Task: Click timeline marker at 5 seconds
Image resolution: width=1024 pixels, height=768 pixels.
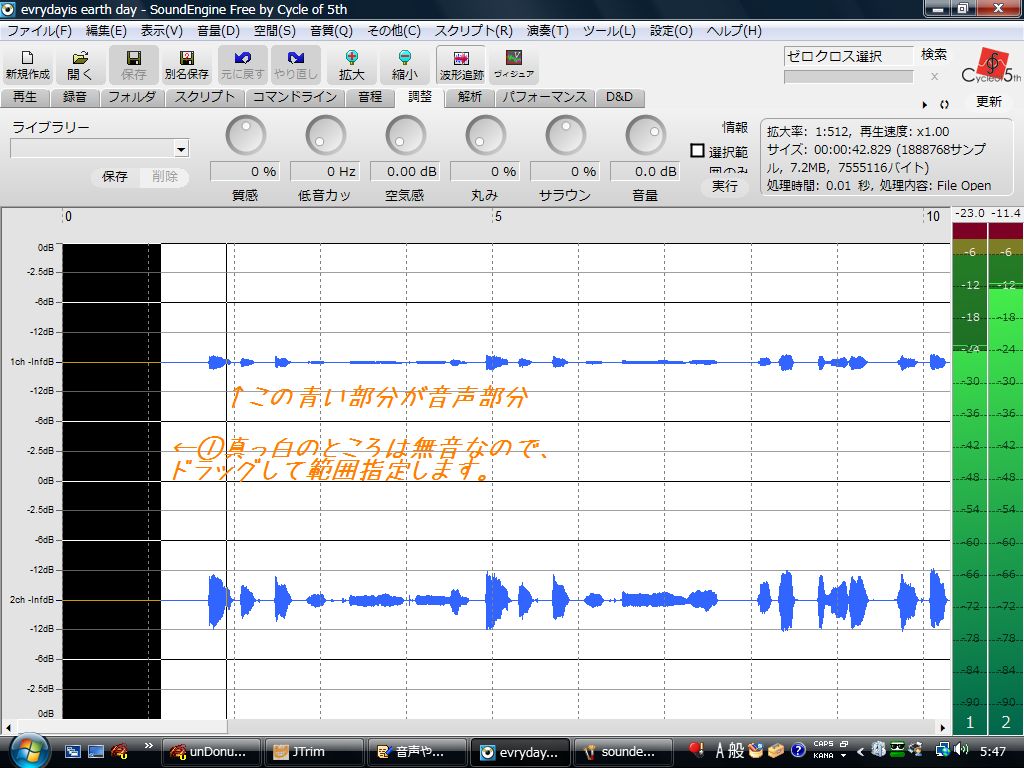Action: coord(498,216)
